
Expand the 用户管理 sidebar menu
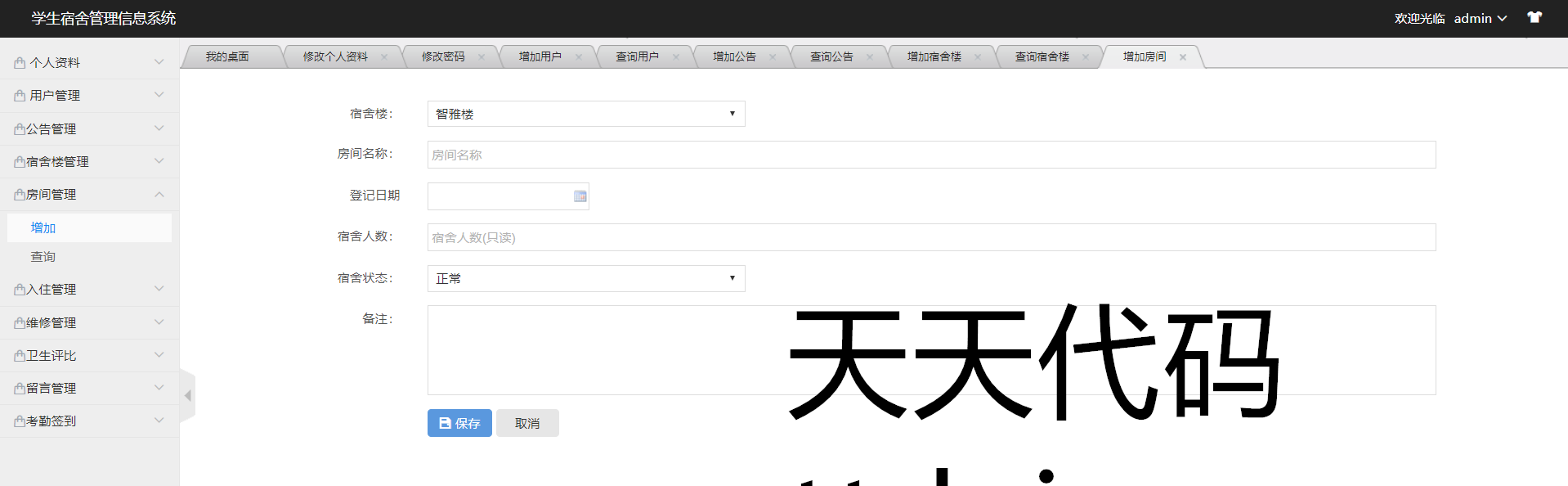pyautogui.click(x=89, y=96)
